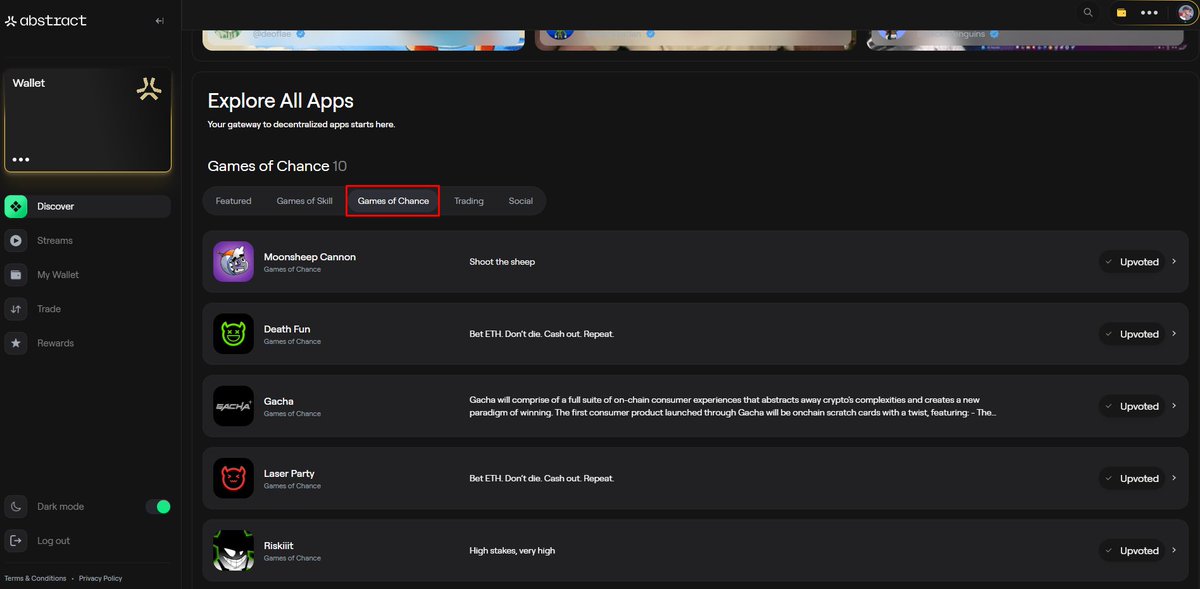Click the 'Shoot the sheep' description
Viewport: 1200px width, 589px height.
502,262
